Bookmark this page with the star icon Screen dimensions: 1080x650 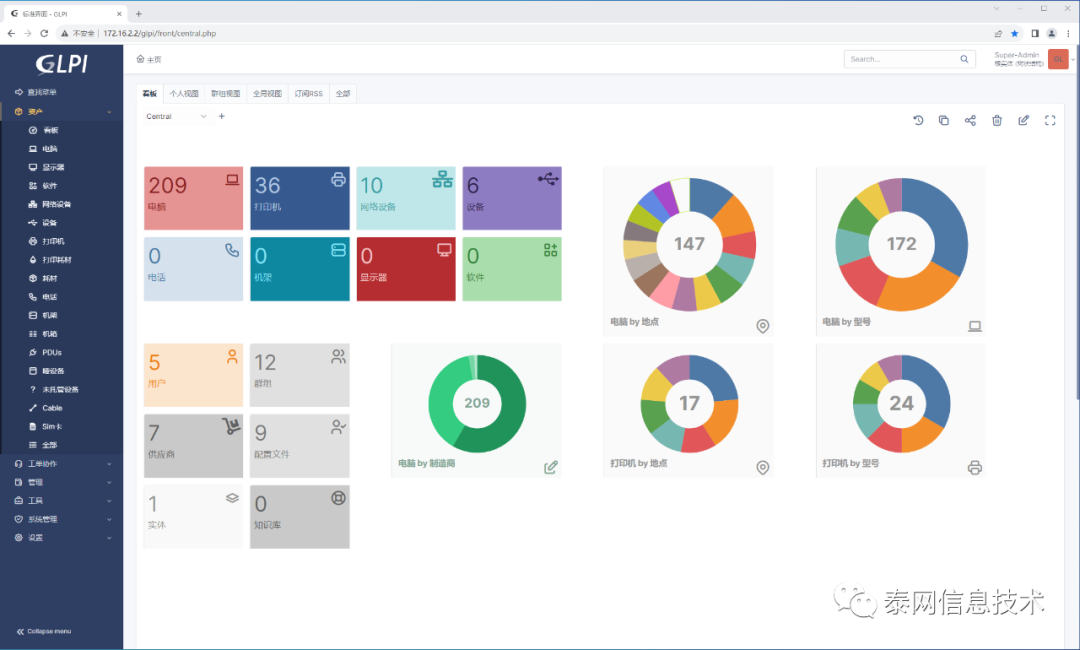pos(1015,33)
